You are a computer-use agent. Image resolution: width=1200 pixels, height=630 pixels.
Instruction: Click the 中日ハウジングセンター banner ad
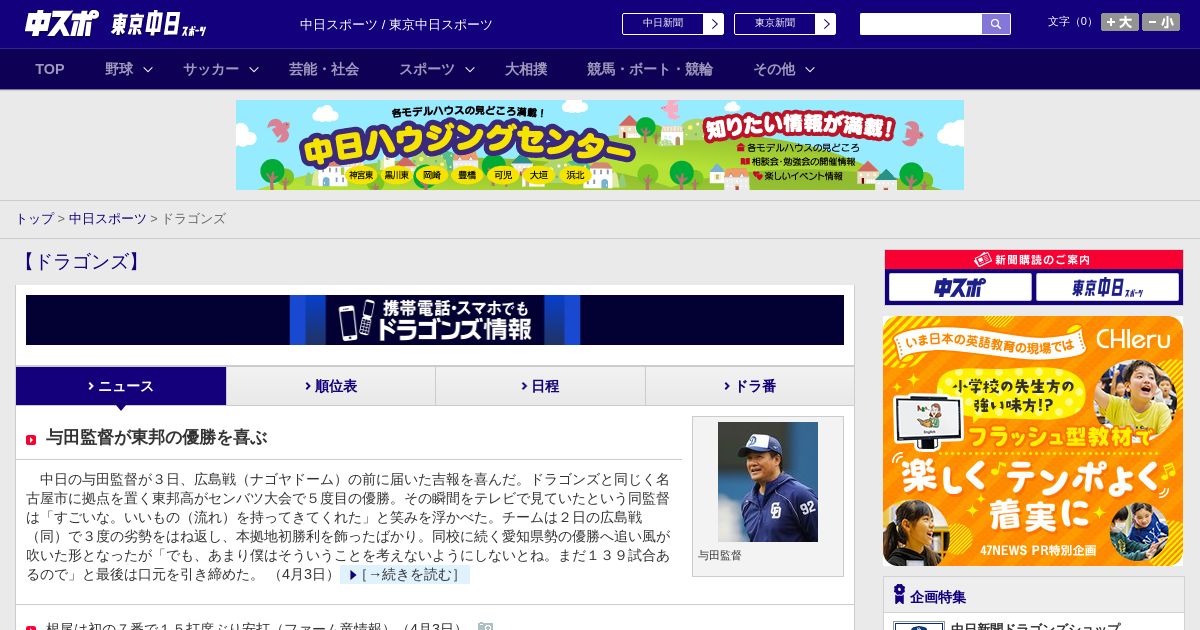(600, 145)
